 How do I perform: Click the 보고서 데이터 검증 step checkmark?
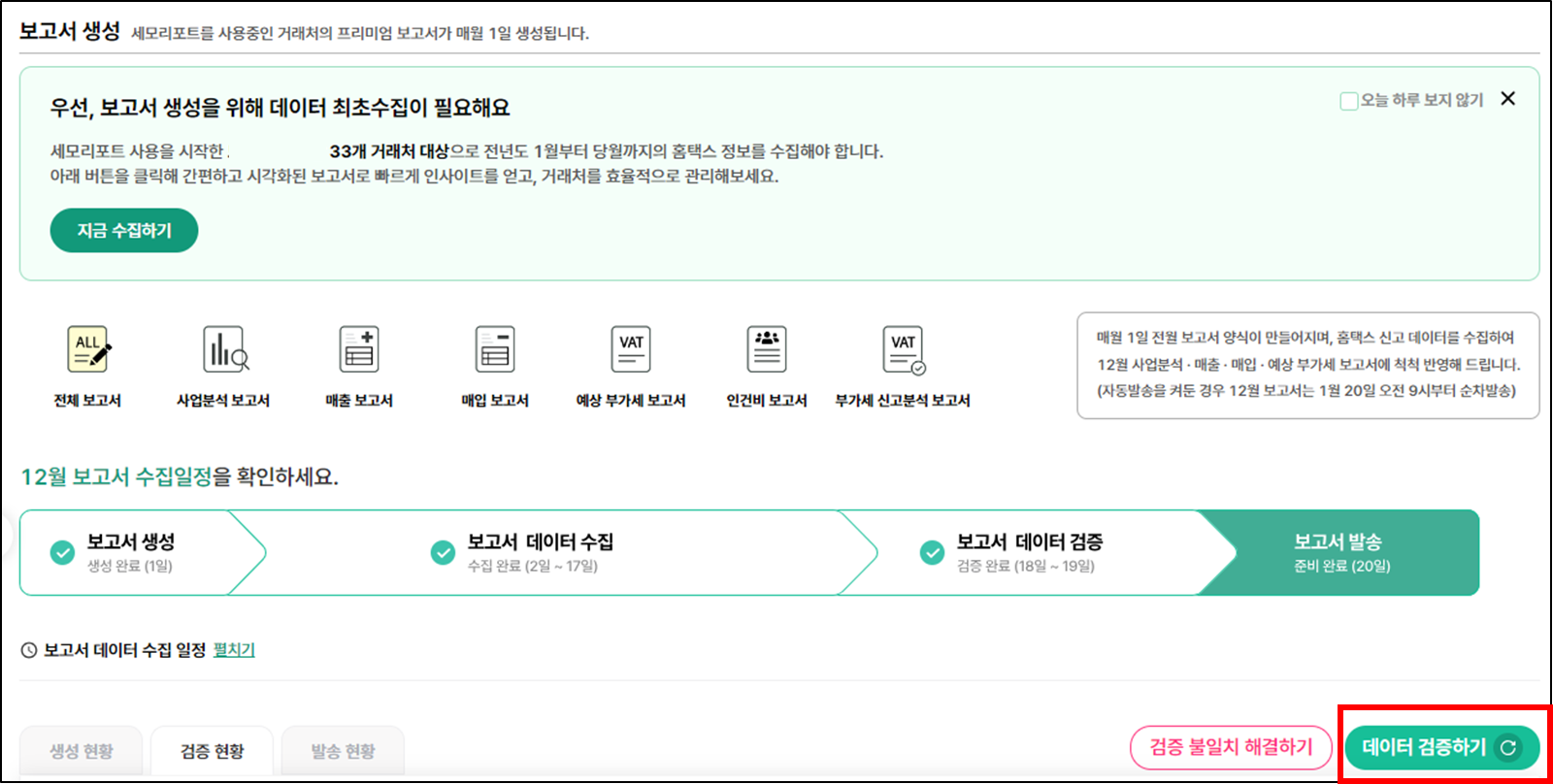(x=932, y=552)
